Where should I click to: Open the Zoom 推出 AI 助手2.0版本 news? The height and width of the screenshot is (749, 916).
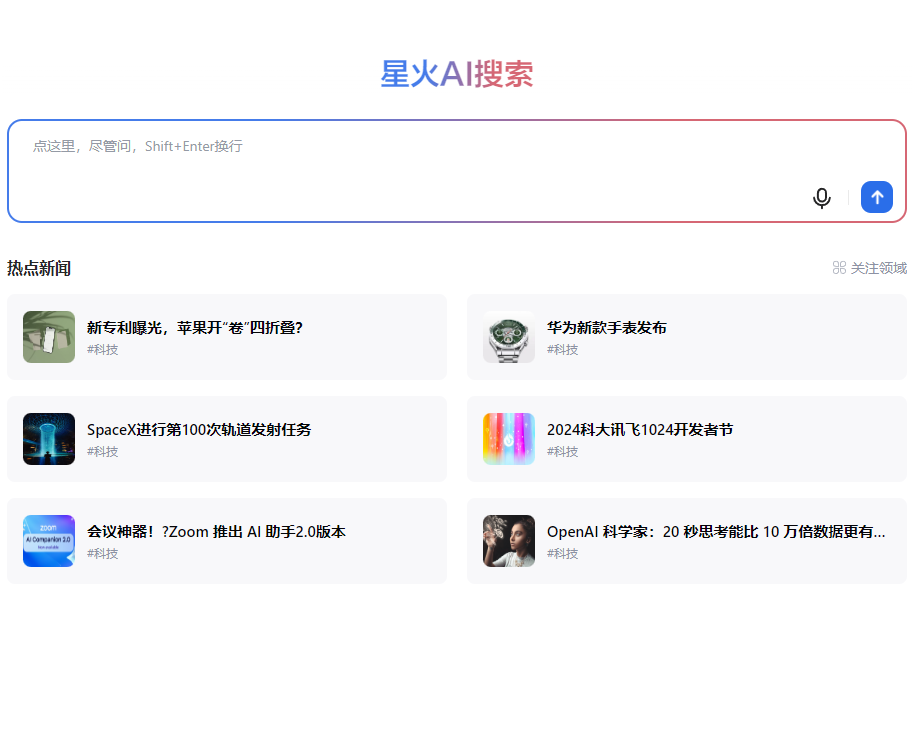[x=227, y=541]
